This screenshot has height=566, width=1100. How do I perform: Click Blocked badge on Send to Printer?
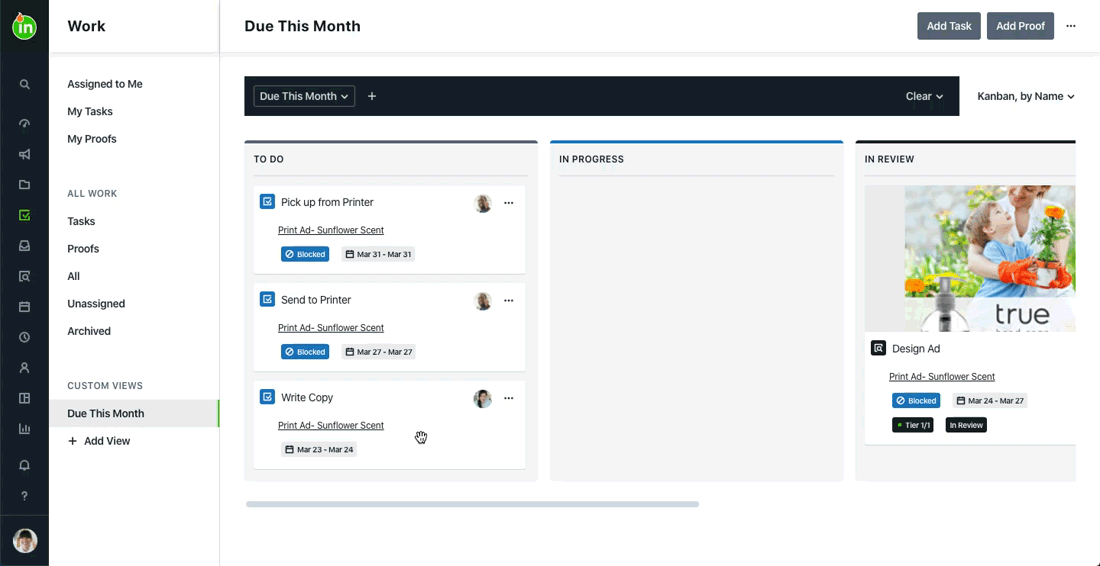click(305, 351)
